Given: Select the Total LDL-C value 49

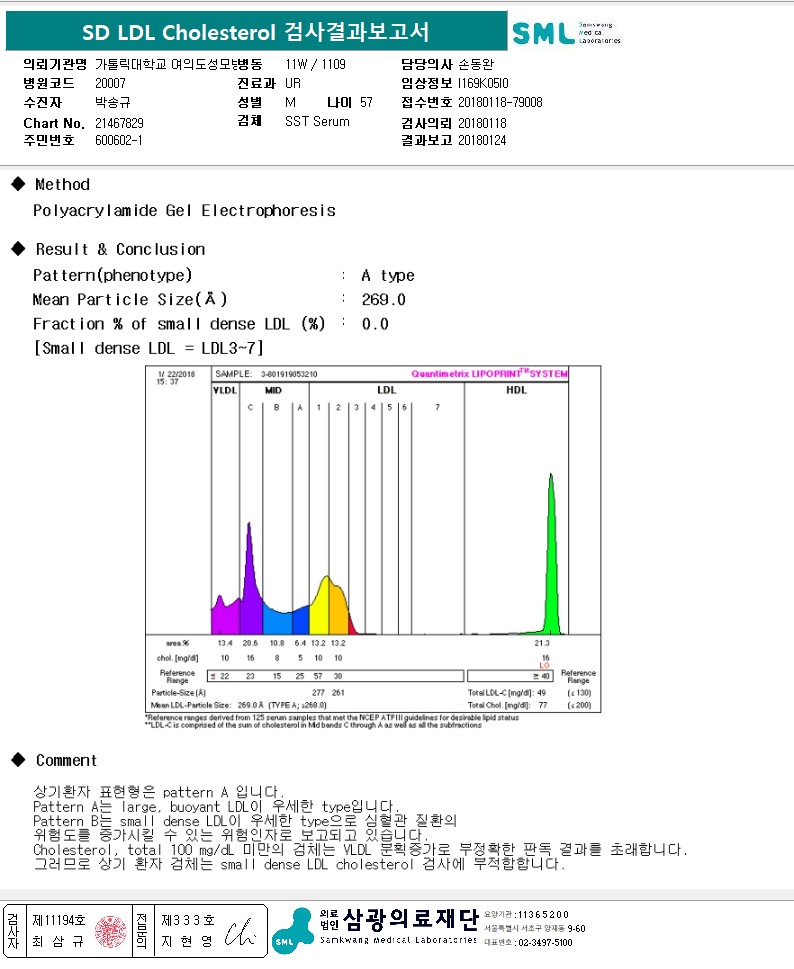Looking at the screenshot, I should [x=542, y=693].
